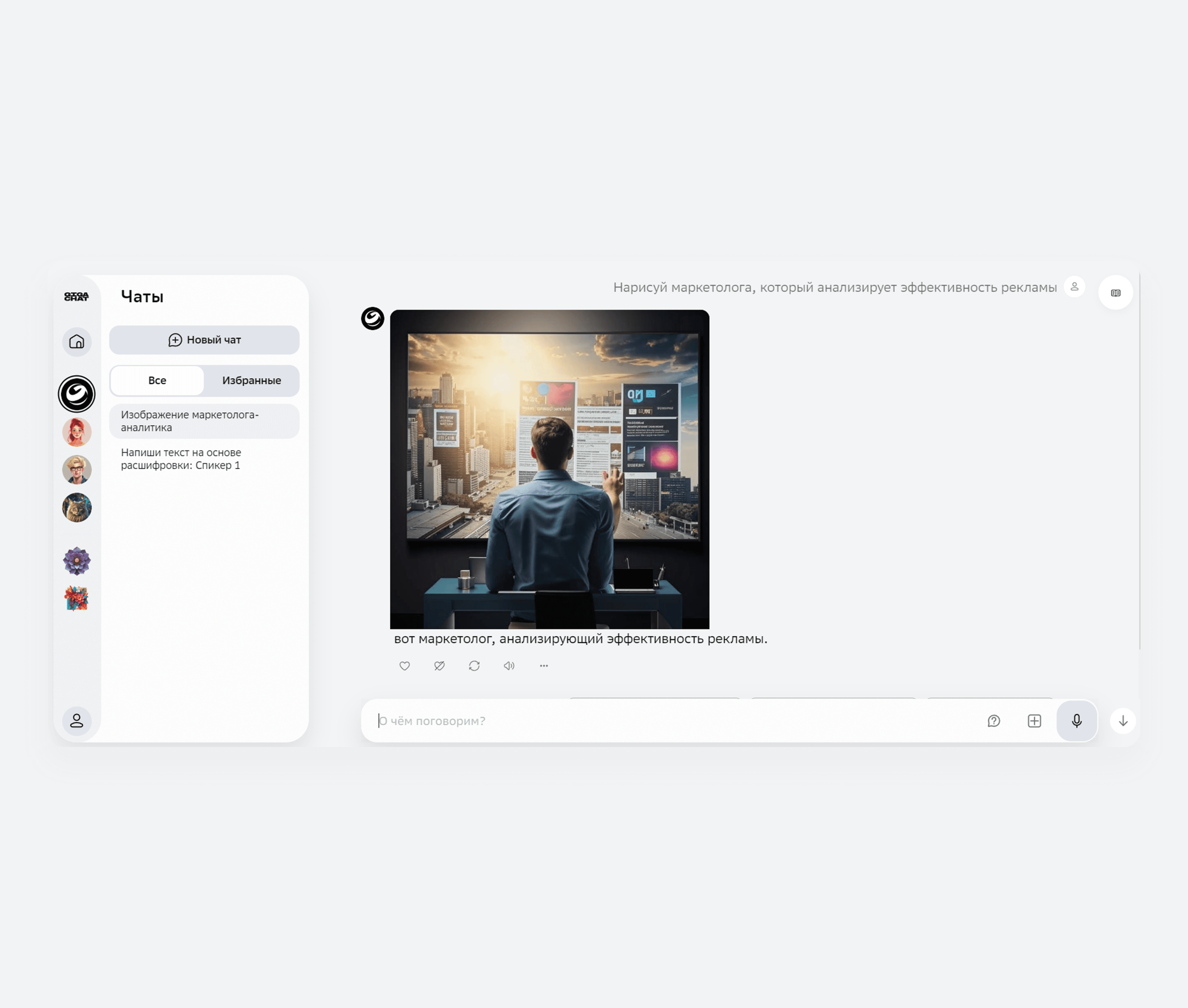The image size is (1188, 1008).
Task: Open the GigaChat assistant avatar in the sidebar
Action: (x=76, y=394)
